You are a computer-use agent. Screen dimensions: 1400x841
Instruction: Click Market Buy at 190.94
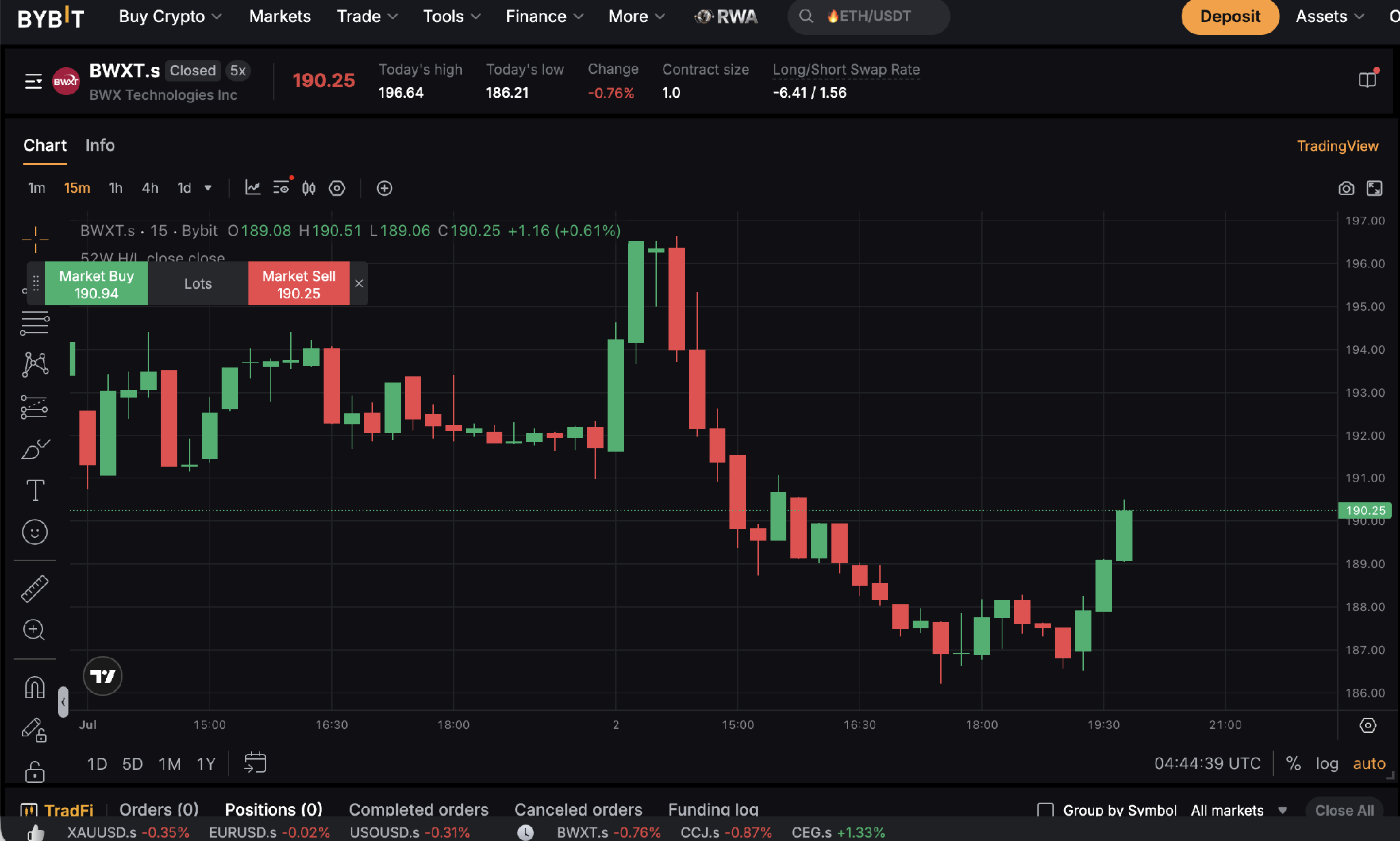pos(96,284)
